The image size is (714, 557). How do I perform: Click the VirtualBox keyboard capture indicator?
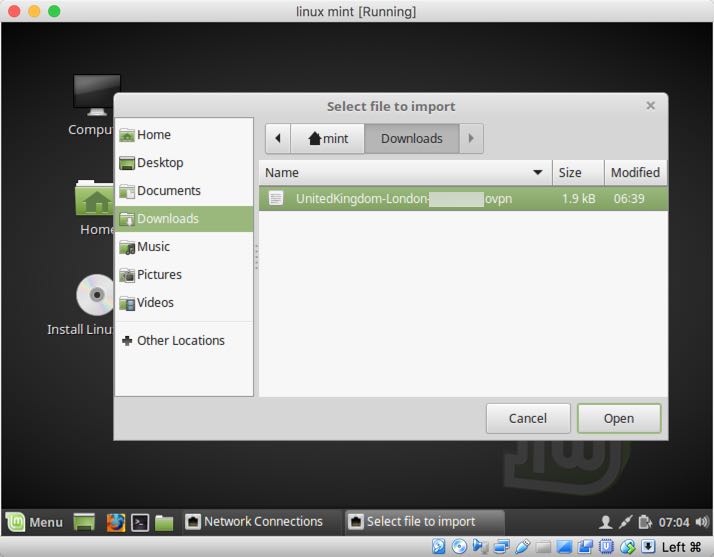point(648,546)
